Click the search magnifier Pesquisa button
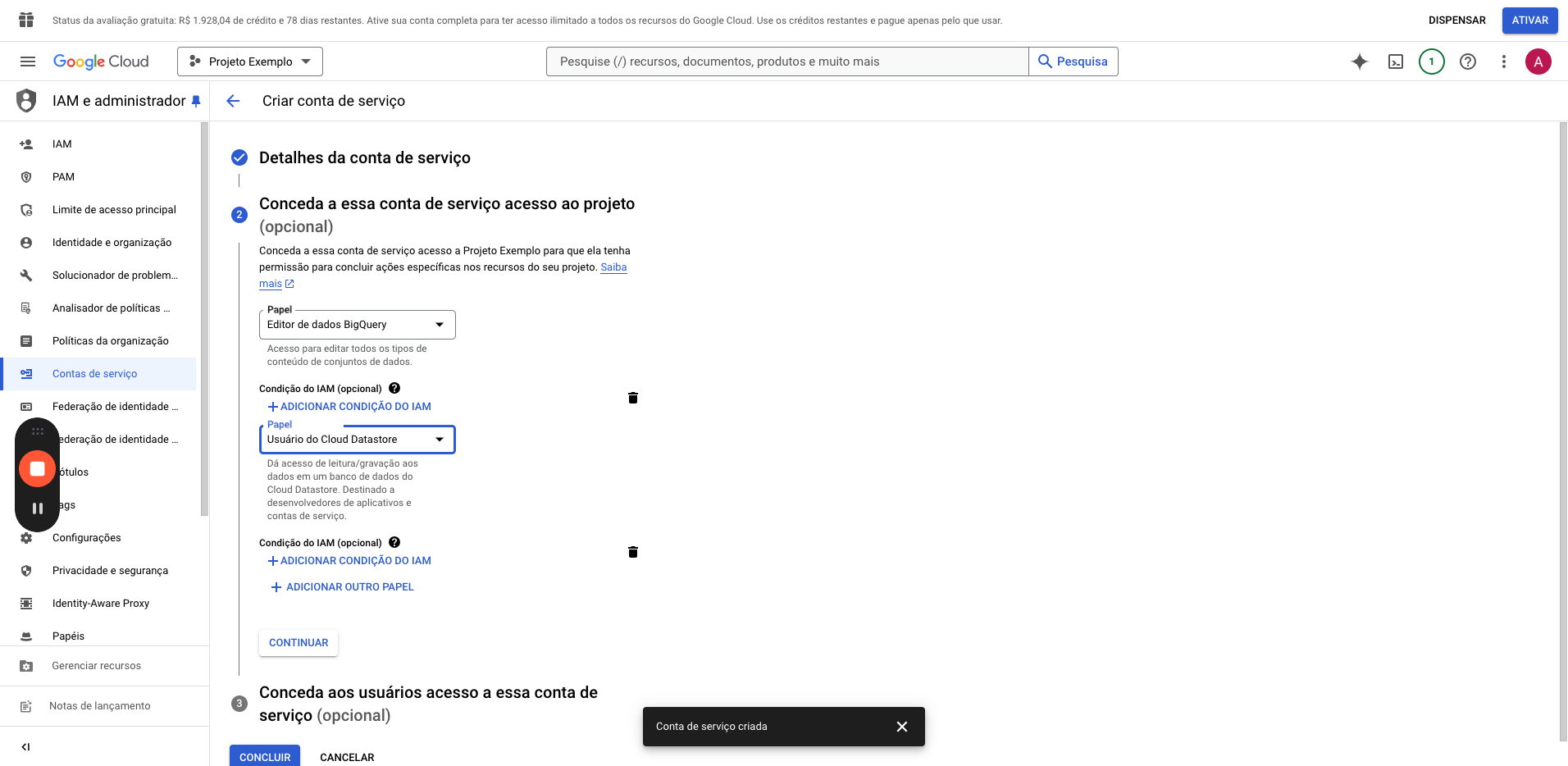The width and height of the screenshot is (1568, 766). 1073,62
